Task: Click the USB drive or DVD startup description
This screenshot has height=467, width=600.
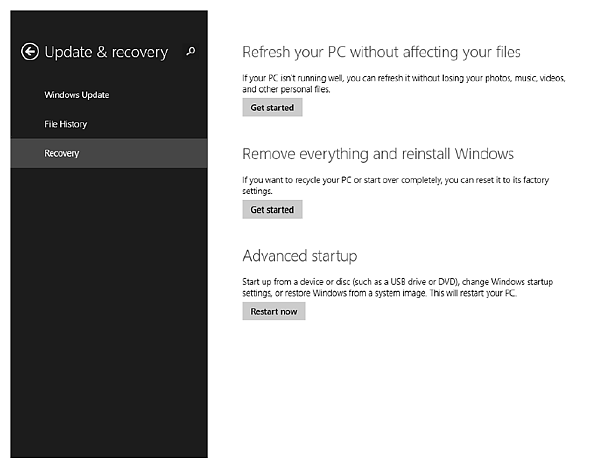Action: pos(395,286)
